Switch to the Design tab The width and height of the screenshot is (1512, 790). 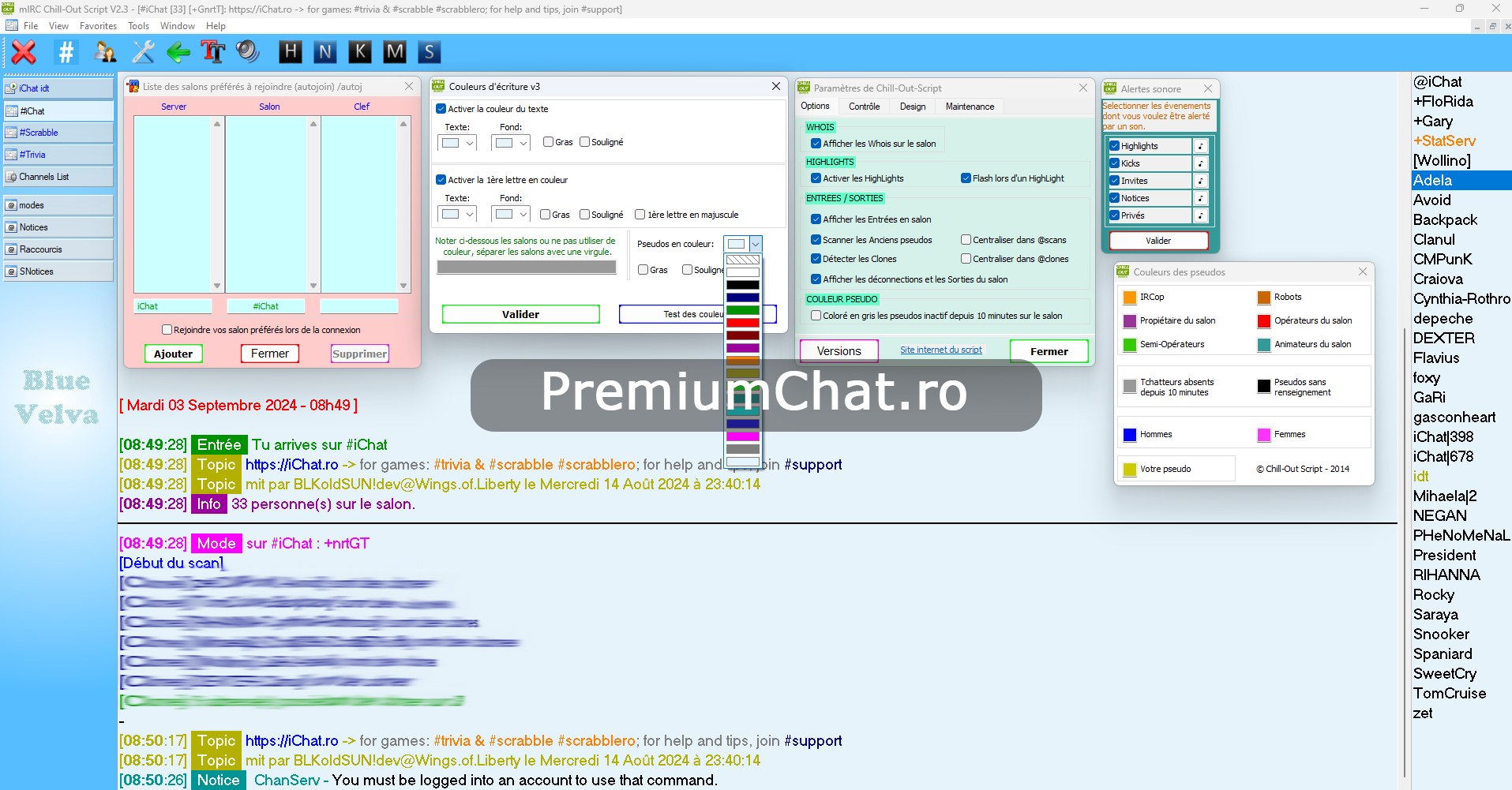click(x=913, y=107)
